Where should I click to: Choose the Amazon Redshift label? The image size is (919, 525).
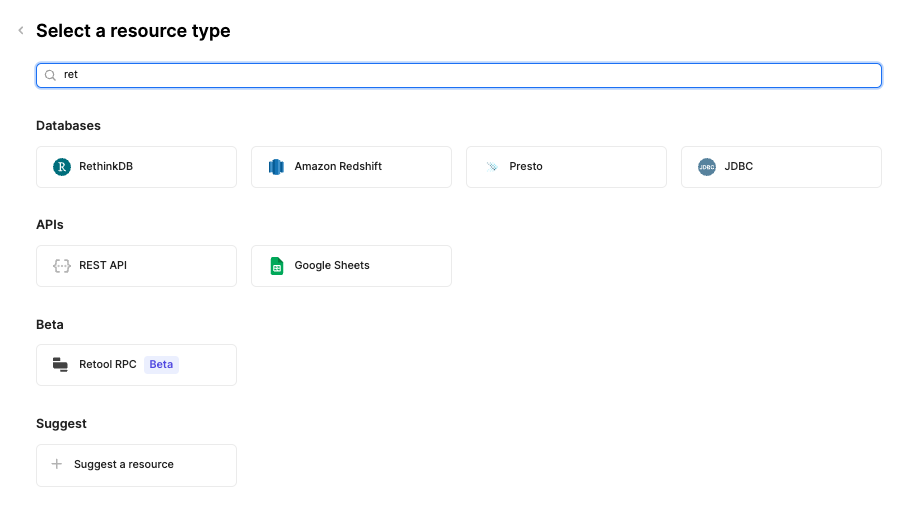(338, 166)
